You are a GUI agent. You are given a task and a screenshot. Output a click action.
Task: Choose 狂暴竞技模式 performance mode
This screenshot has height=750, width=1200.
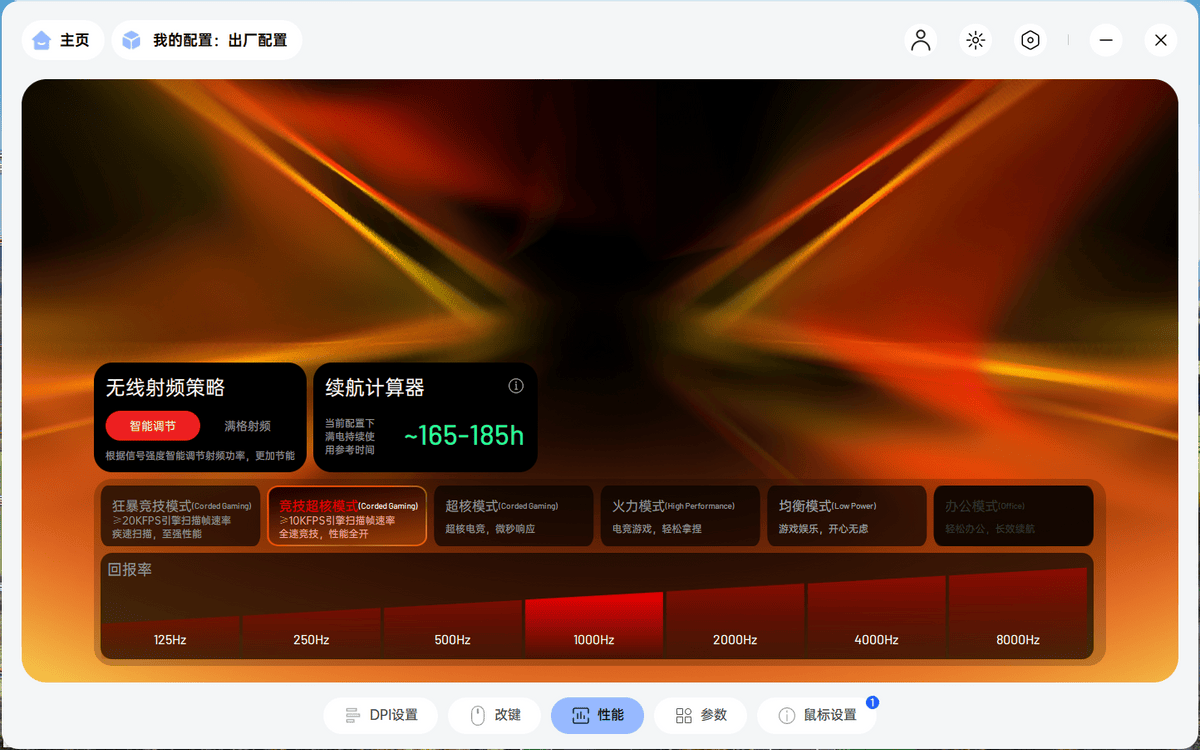click(181, 516)
